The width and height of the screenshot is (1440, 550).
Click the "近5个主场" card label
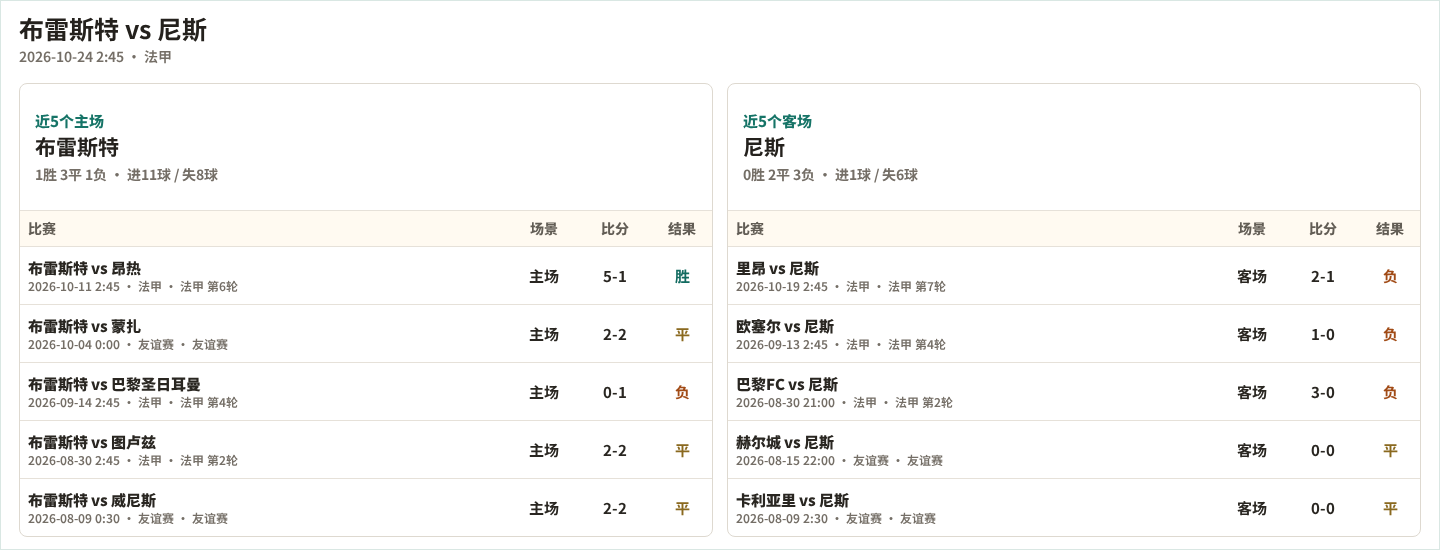69,121
